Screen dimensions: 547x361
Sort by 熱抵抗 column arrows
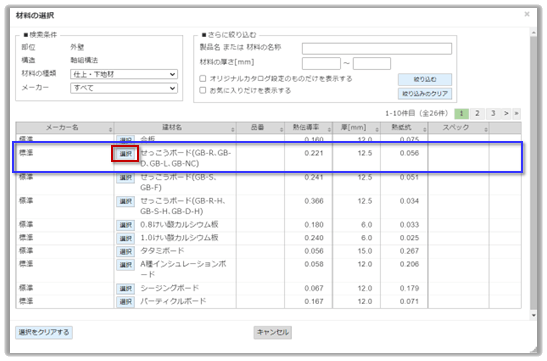(x=425, y=129)
